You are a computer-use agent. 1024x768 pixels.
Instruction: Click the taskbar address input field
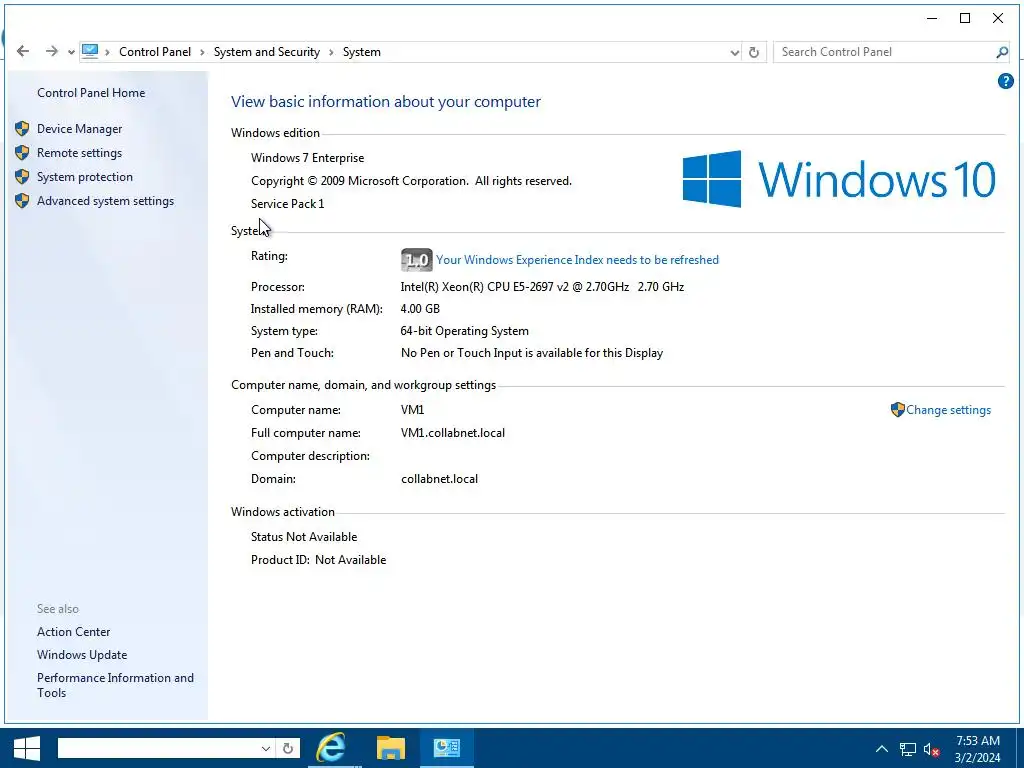pos(158,748)
